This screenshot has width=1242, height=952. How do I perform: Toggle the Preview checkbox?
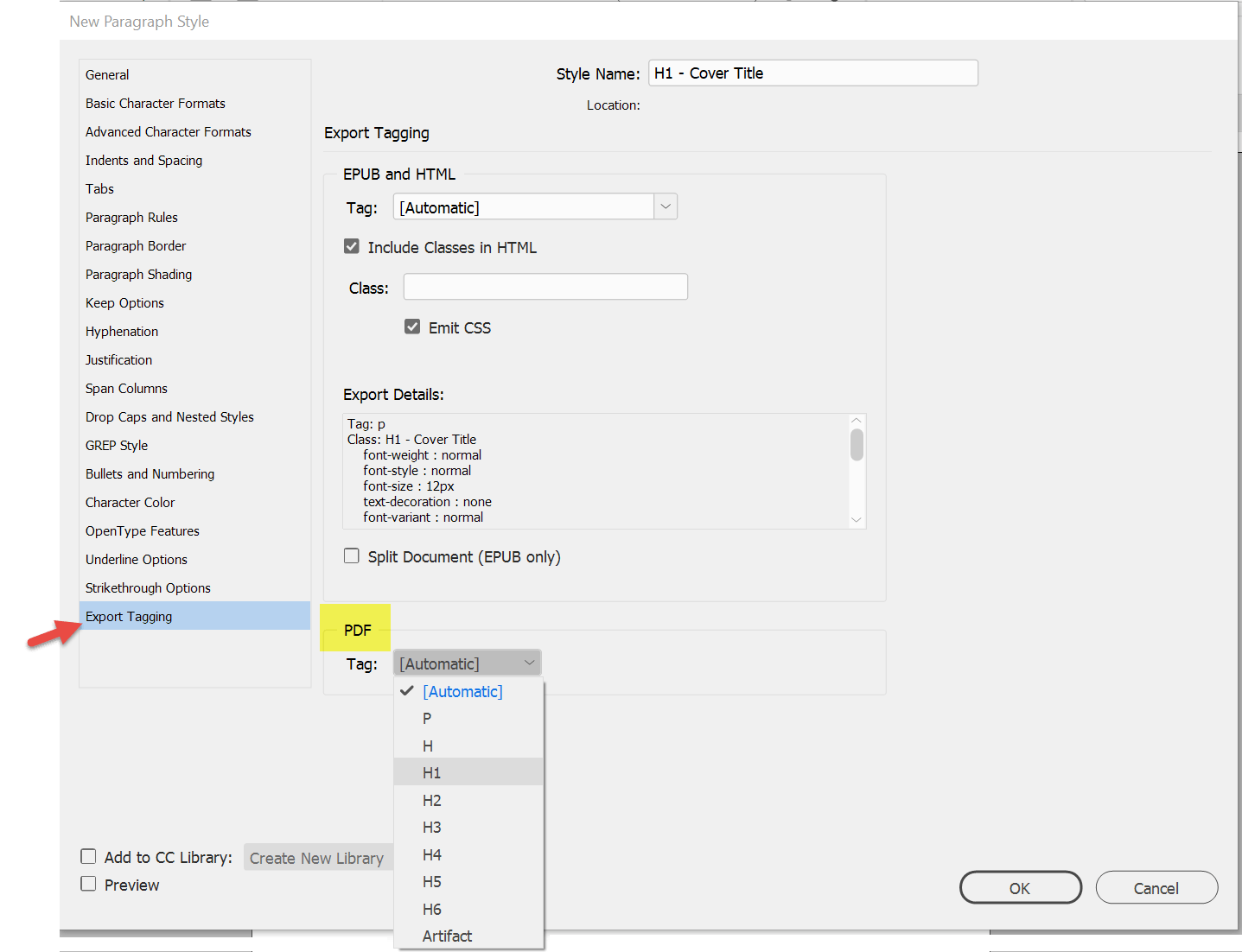click(88, 884)
